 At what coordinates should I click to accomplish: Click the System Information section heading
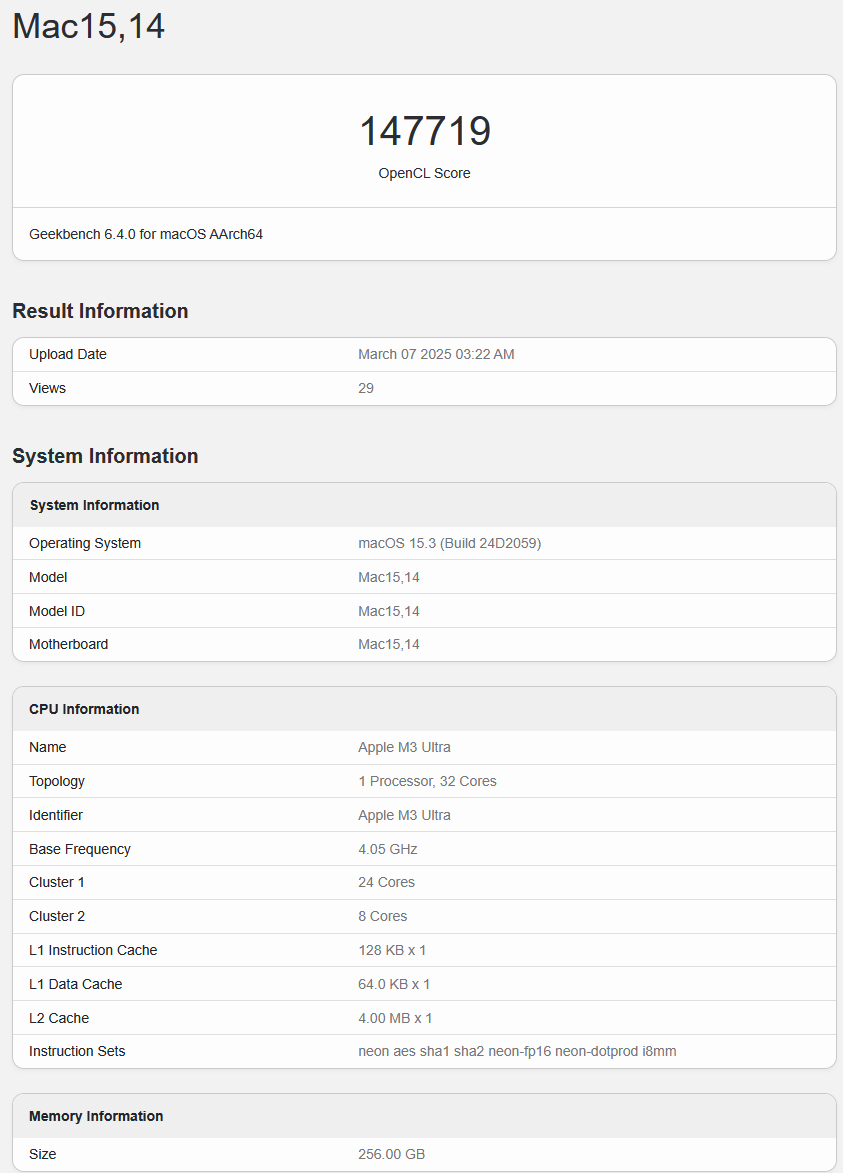pyautogui.click(x=105, y=456)
